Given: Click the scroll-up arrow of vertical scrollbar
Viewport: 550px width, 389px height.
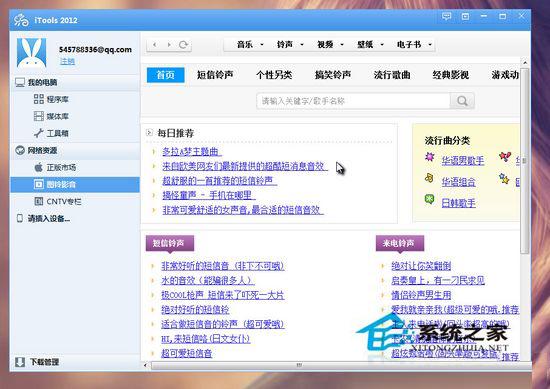Looking at the screenshot, I should (x=524, y=62).
